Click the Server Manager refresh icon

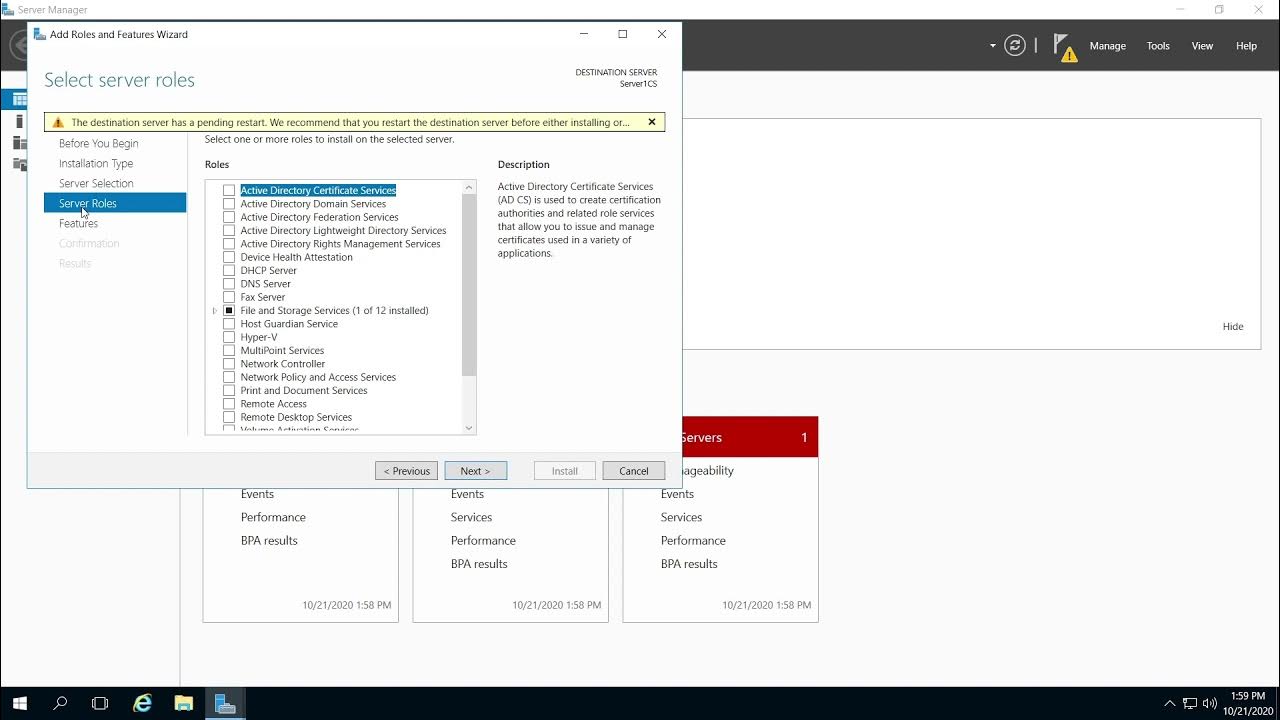pyautogui.click(x=1015, y=46)
